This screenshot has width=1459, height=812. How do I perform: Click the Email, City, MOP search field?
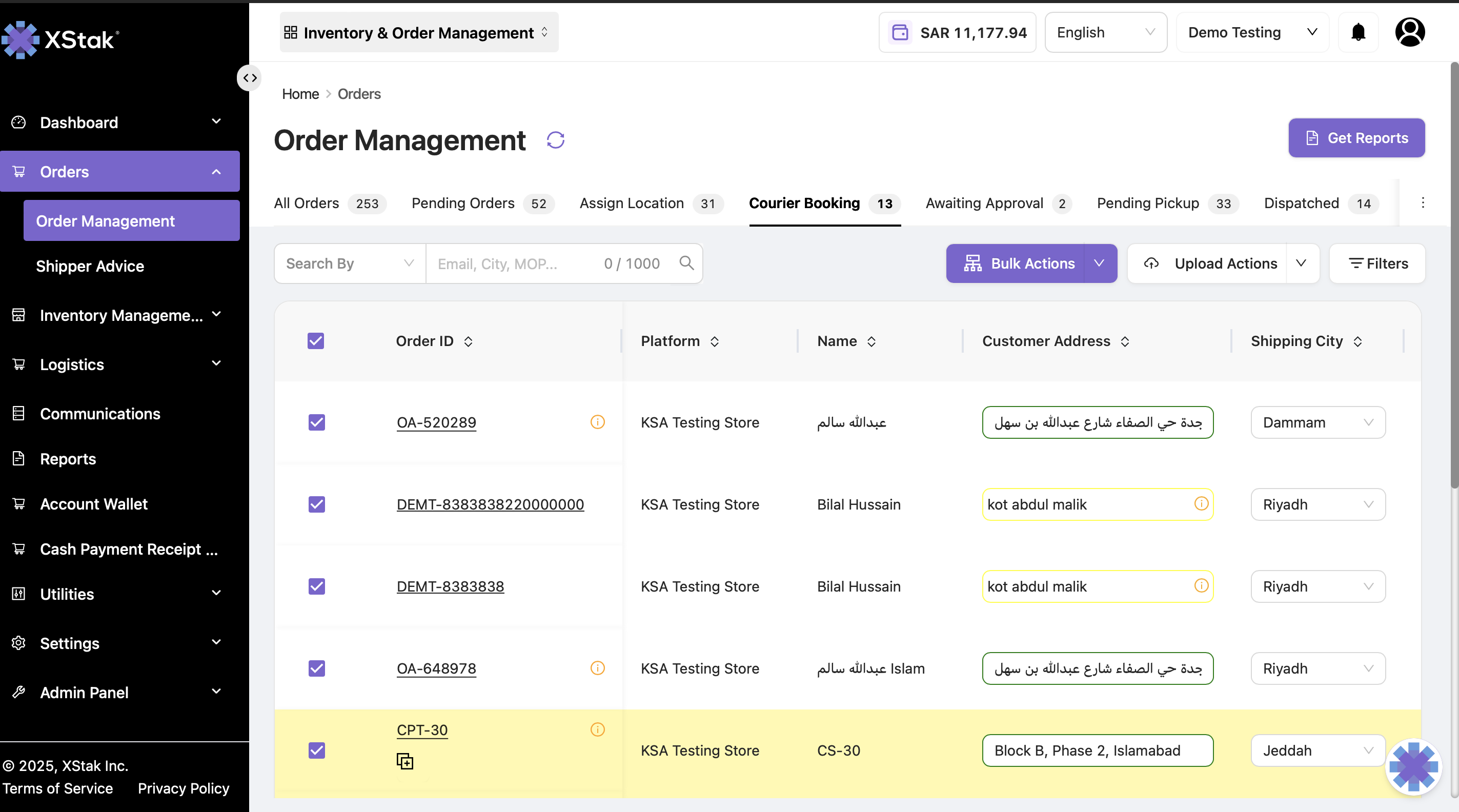(515, 264)
